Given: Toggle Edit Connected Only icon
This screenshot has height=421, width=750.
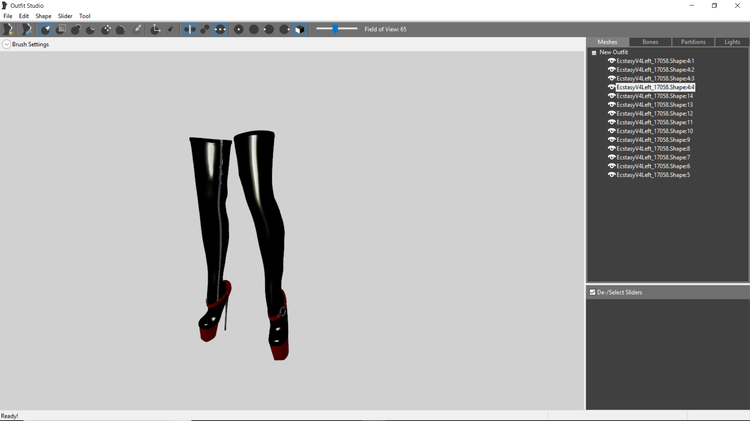Looking at the screenshot, I should (205, 29).
